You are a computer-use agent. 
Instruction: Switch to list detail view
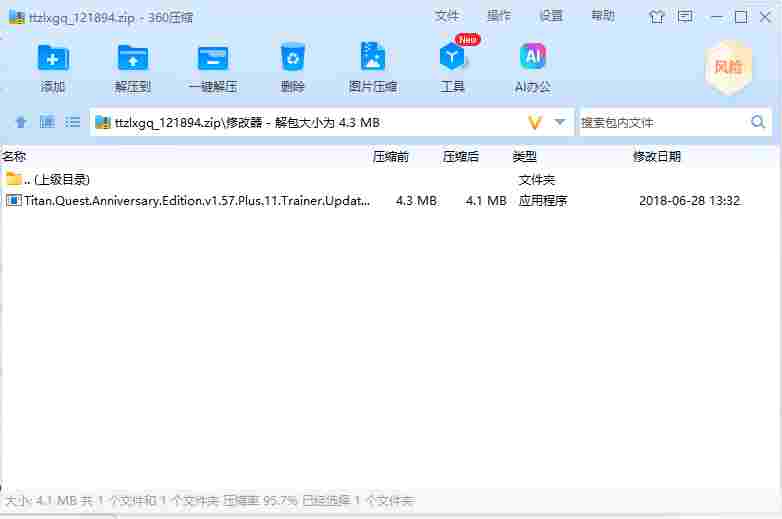point(73,122)
